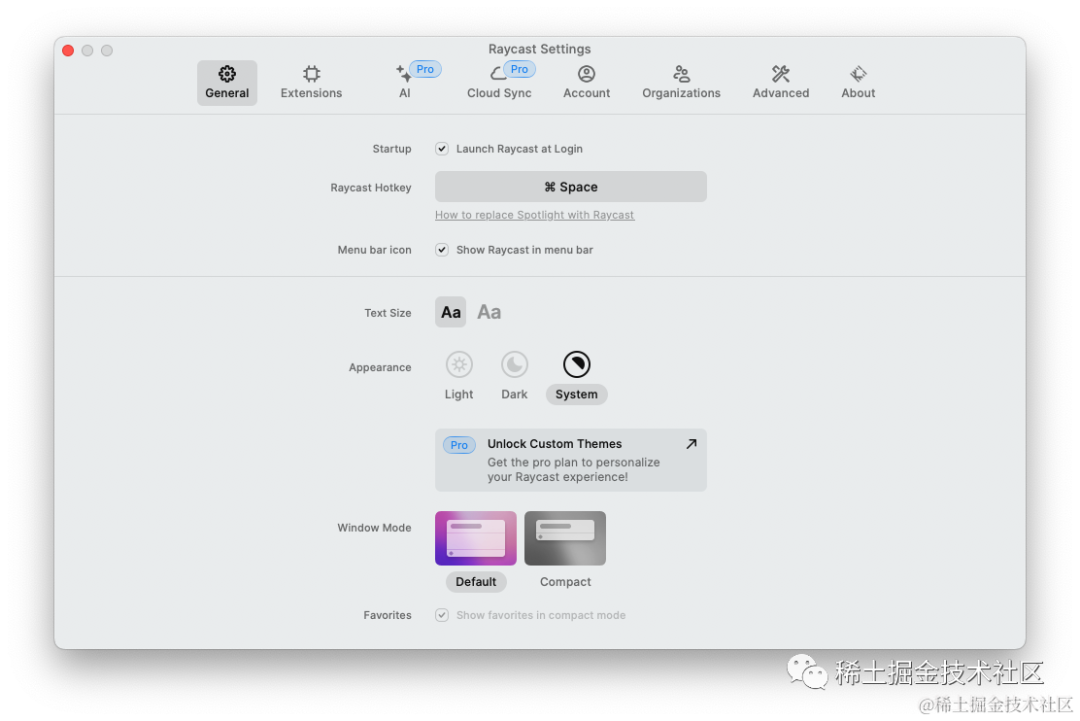This screenshot has width=1080, height=721.
Task: Open the Organizations tab
Action: point(681,82)
